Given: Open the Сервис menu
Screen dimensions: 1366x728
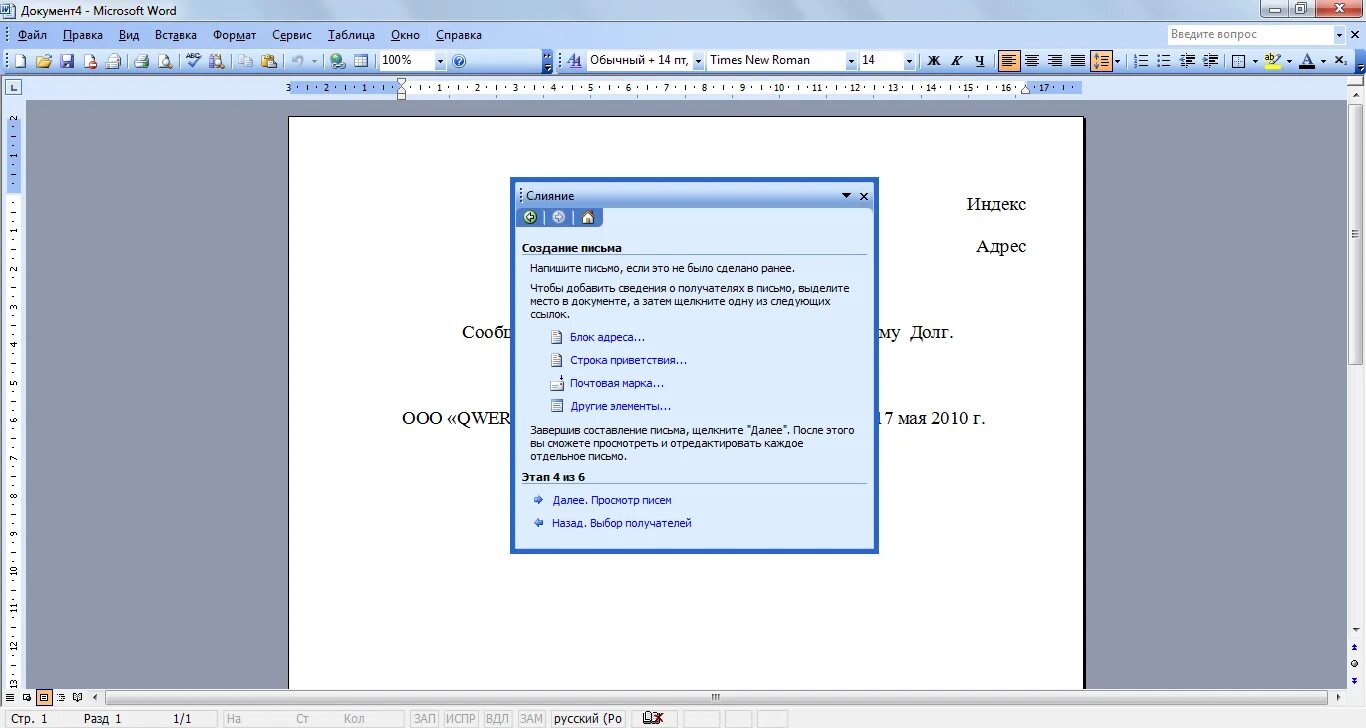Looking at the screenshot, I should 292,35.
